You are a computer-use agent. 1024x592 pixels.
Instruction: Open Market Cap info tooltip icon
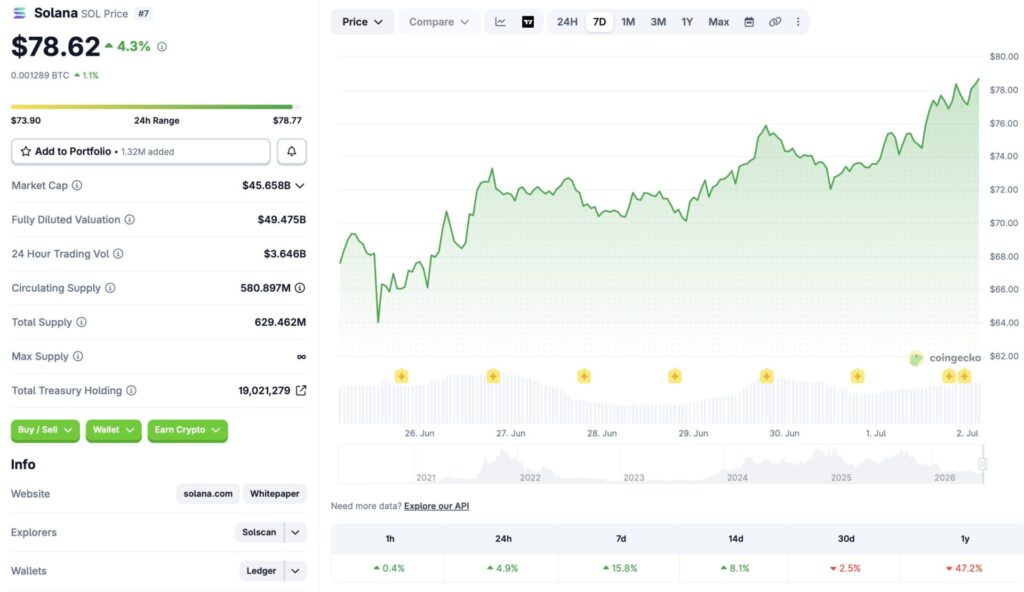[x=77, y=186]
